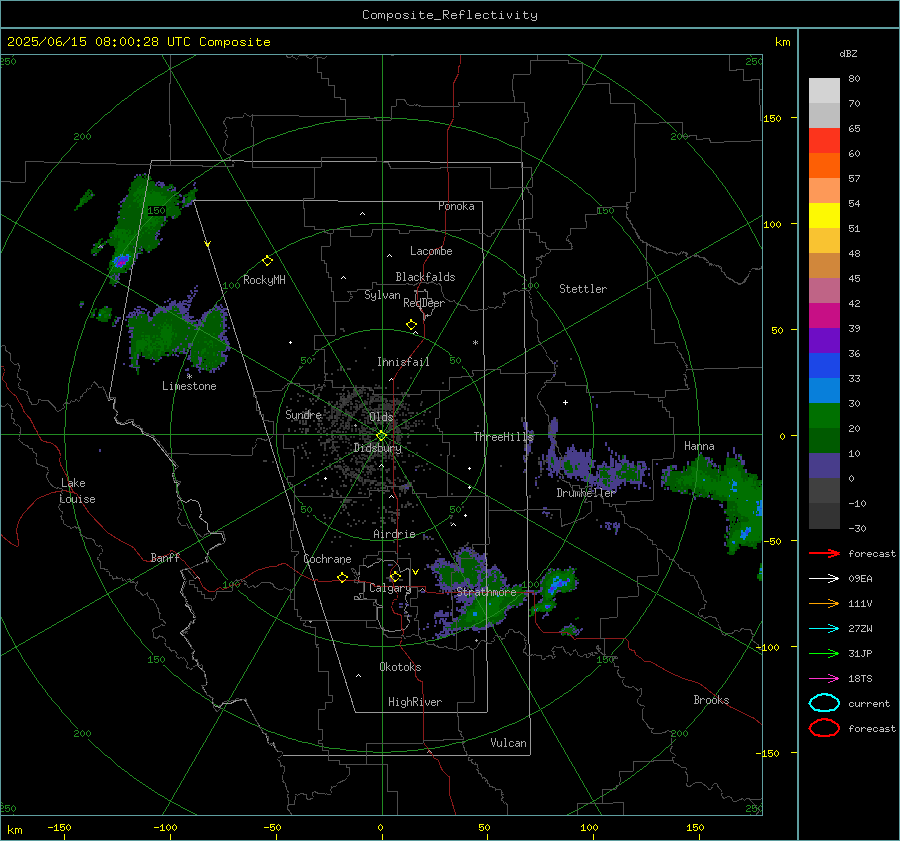This screenshot has width=900, height=841.
Task: Select the Strathmore label on the map
Action: (x=486, y=592)
